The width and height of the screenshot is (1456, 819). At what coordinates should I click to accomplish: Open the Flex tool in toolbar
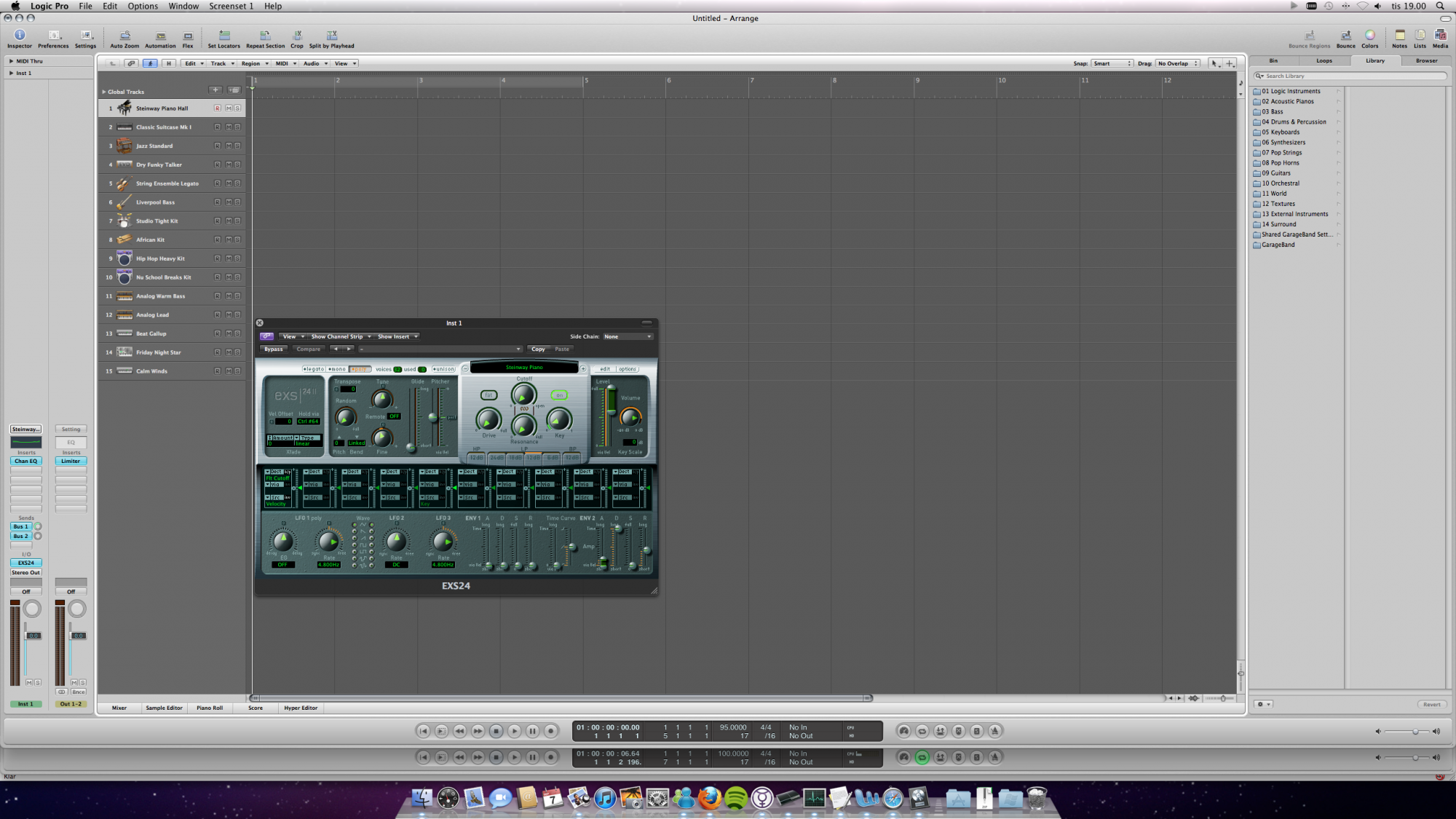188,36
